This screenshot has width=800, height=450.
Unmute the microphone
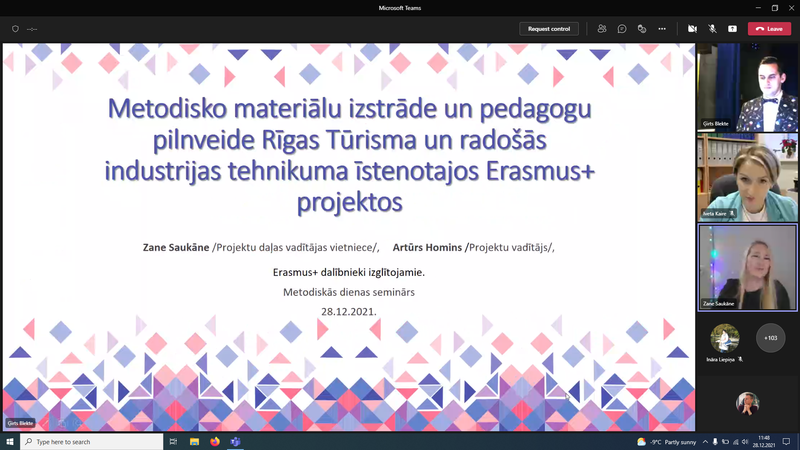712,29
